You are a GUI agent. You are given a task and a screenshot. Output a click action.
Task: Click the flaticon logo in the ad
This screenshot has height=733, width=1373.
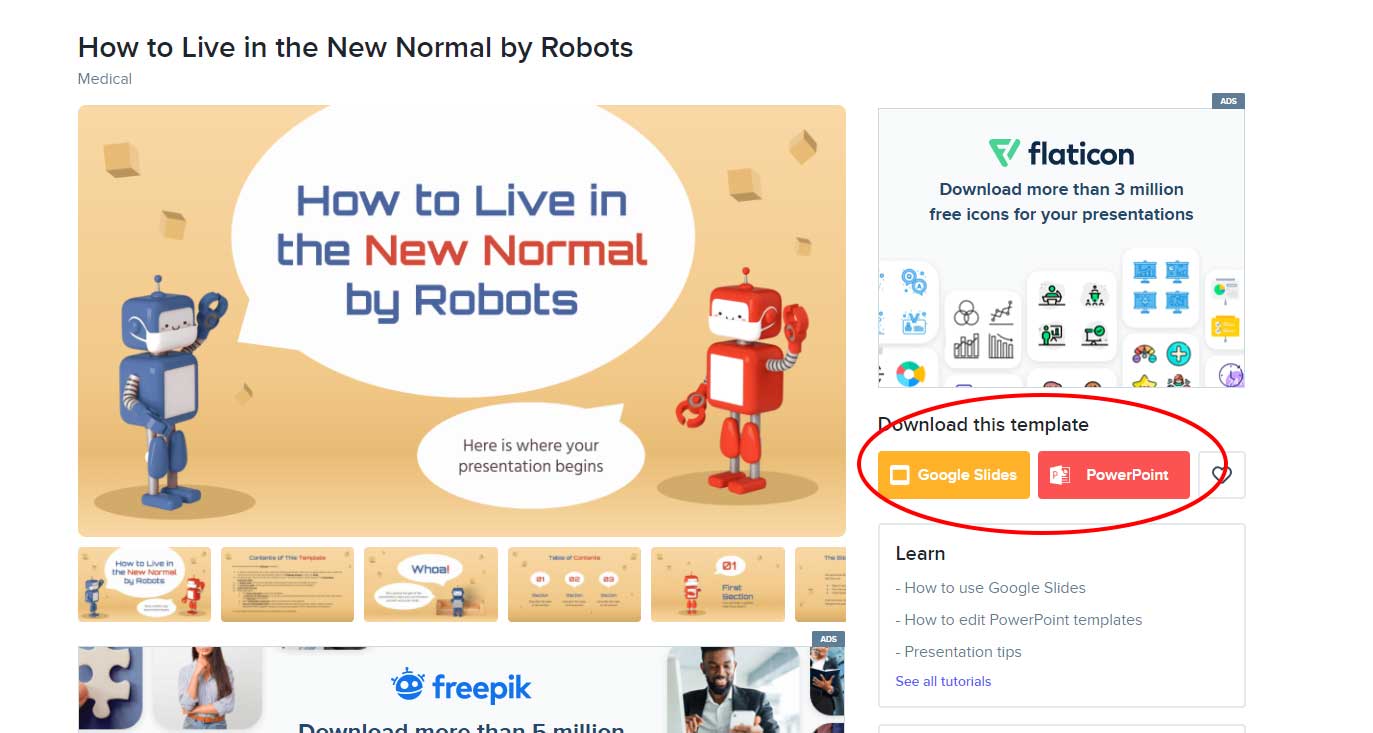click(1061, 153)
